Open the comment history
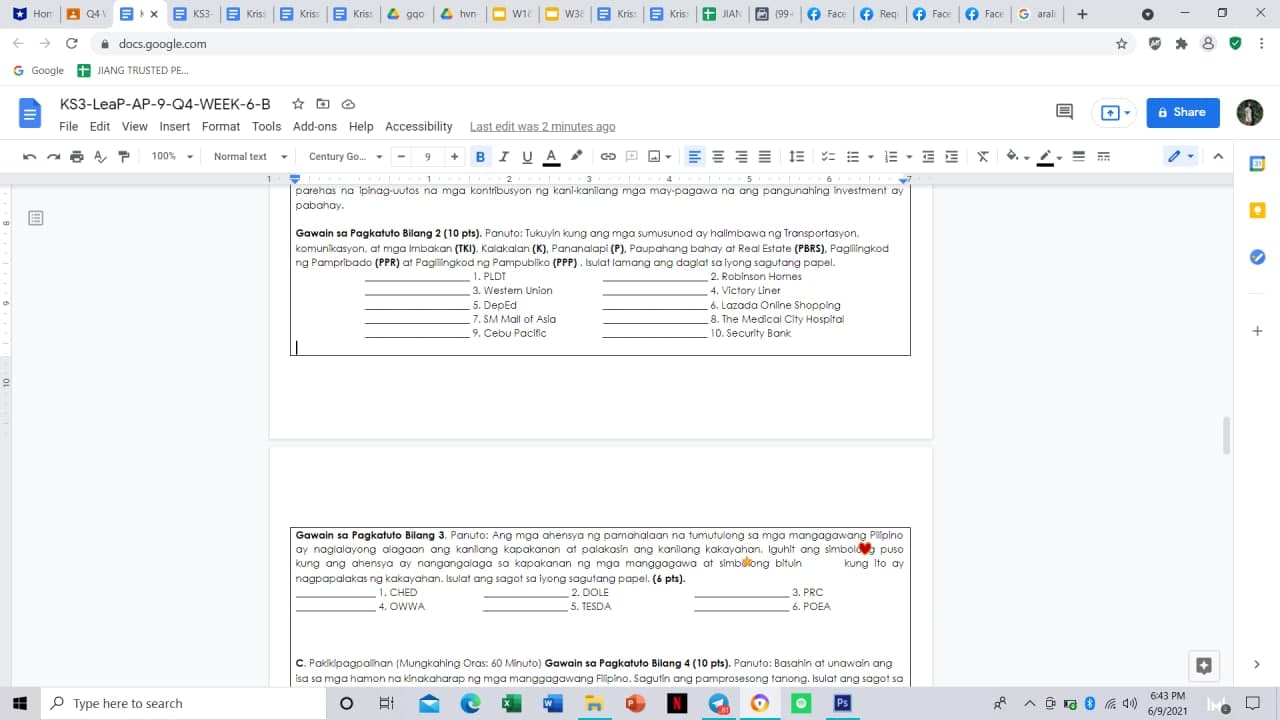The image size is (1280, 720). coord(1064,112)
